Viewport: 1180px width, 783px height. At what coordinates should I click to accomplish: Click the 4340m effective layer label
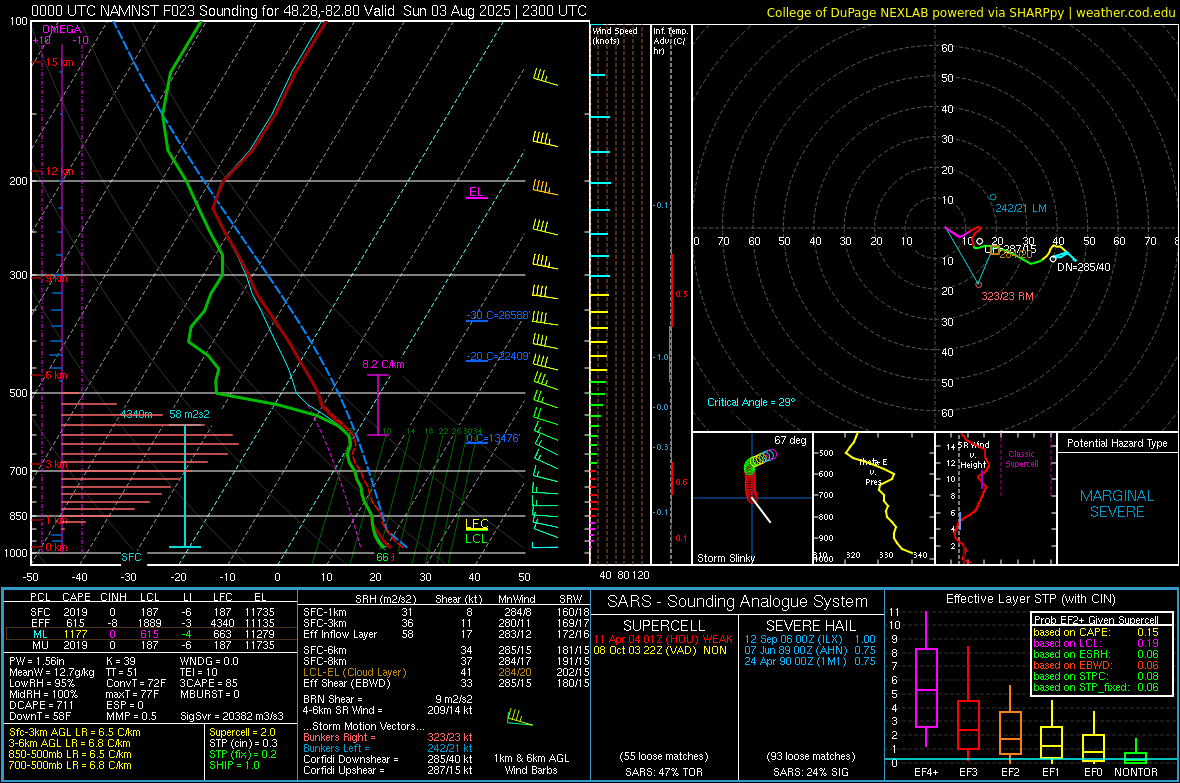(x=137, y=414)
